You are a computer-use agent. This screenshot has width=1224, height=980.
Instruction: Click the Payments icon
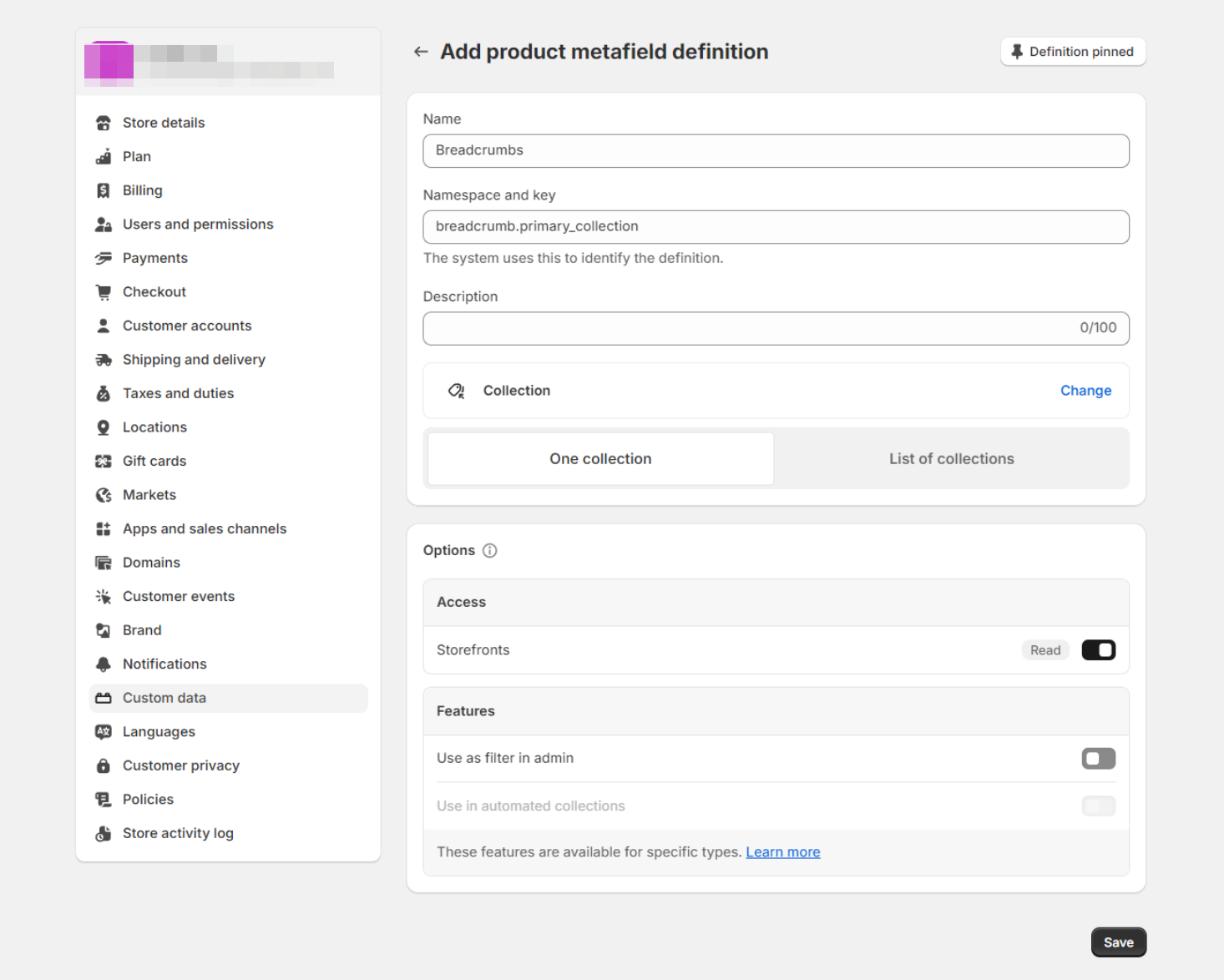[104, 258]
